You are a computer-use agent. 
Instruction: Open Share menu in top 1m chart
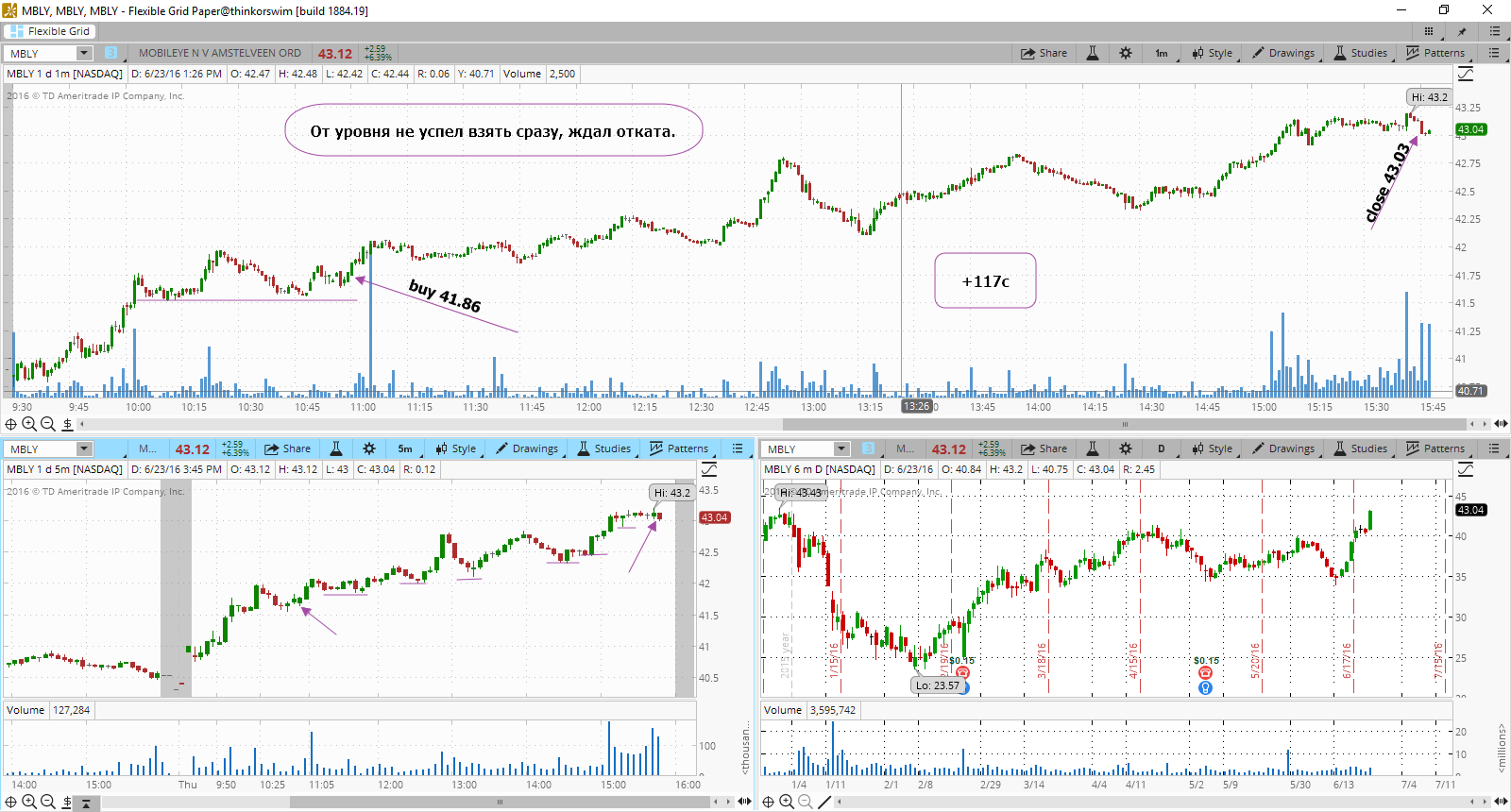1044,53
